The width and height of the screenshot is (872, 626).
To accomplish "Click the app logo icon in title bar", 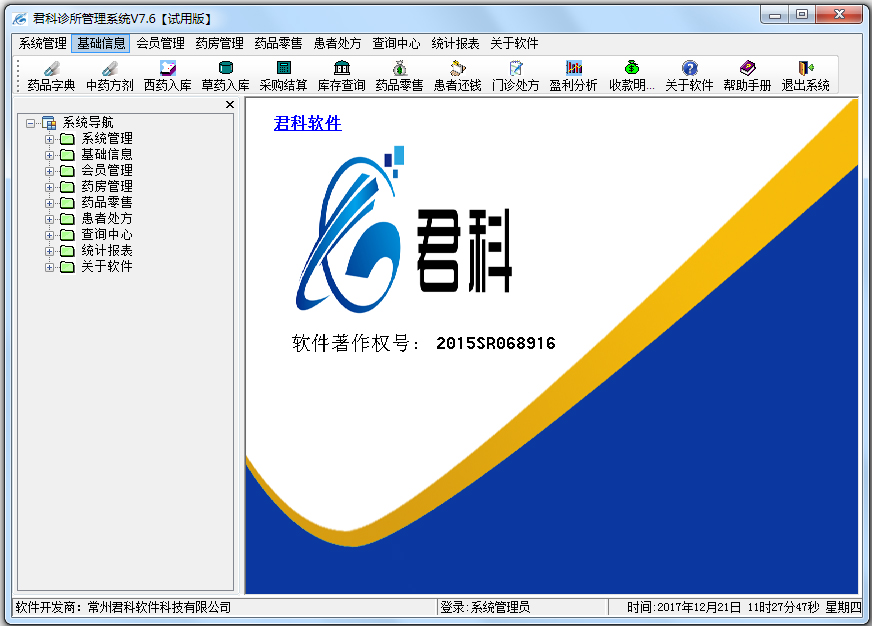I will [19, 19].
